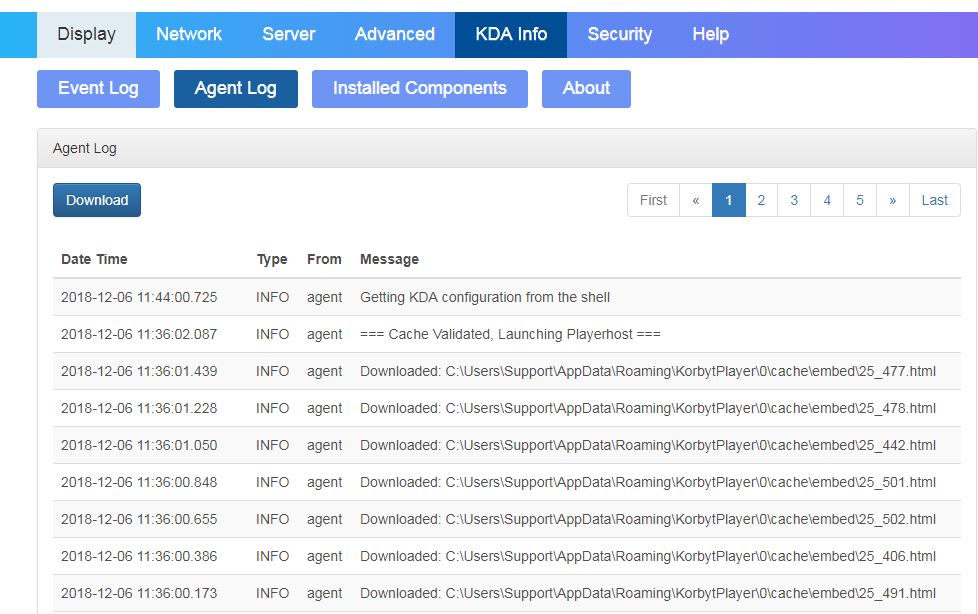Switch to the Display tab

pos(86,33)
